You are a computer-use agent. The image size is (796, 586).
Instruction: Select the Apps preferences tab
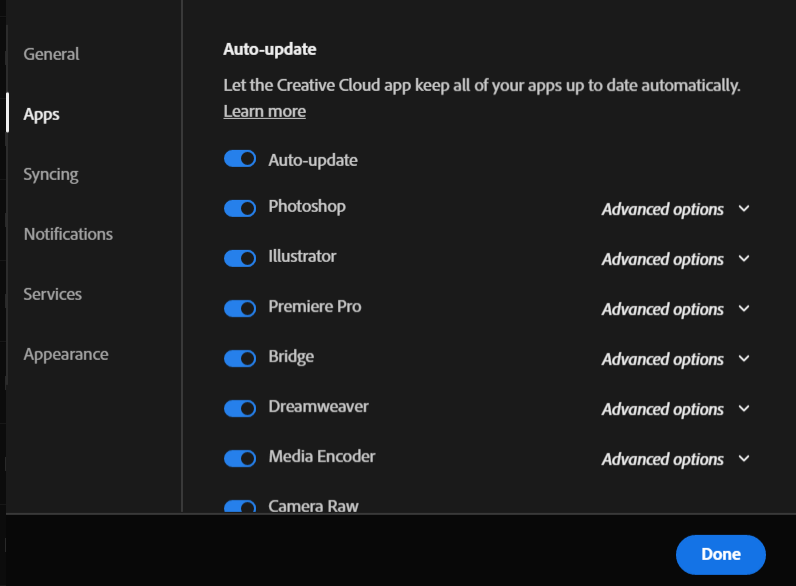(x=42, y=114)
